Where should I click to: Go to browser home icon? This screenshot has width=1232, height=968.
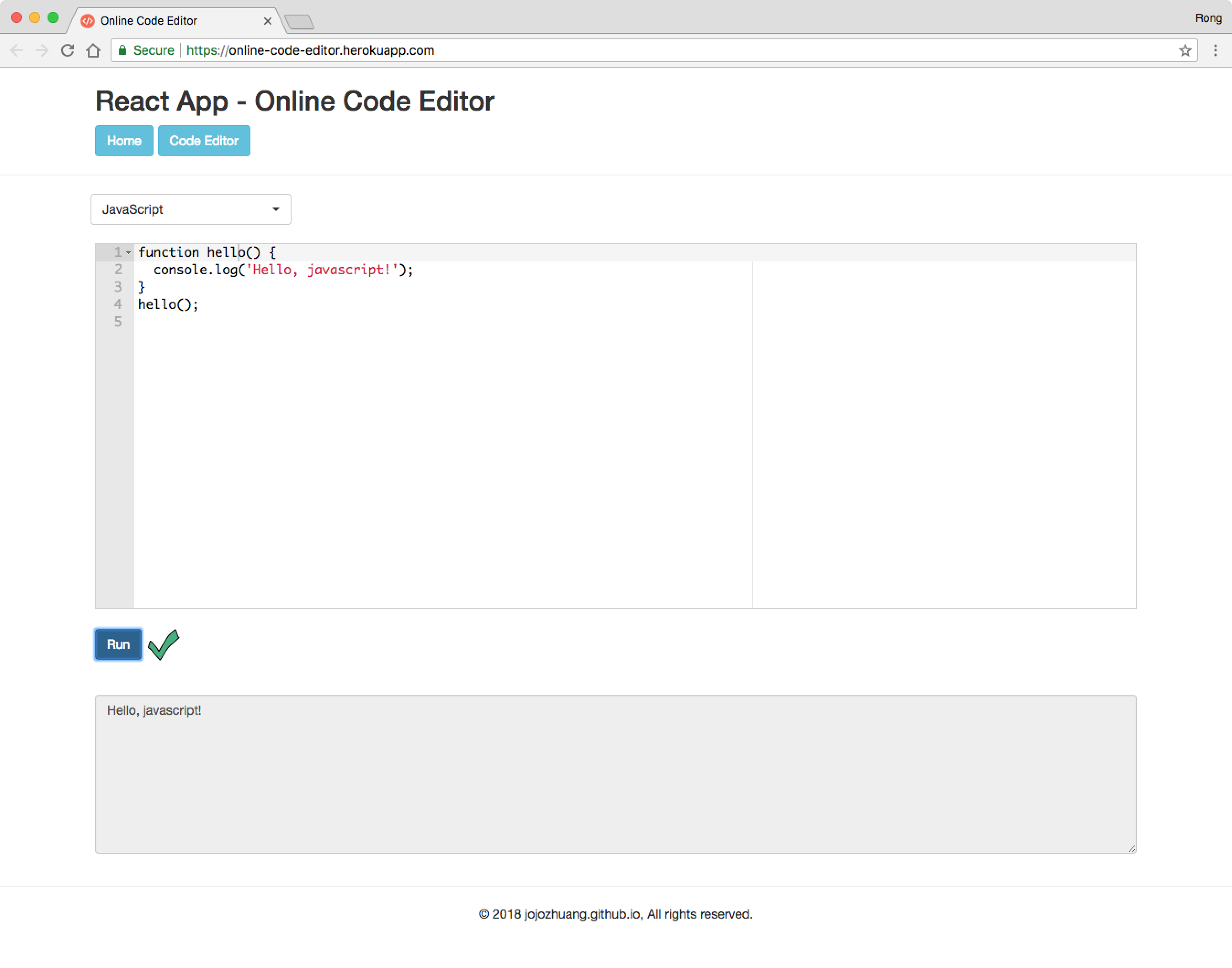94,50
